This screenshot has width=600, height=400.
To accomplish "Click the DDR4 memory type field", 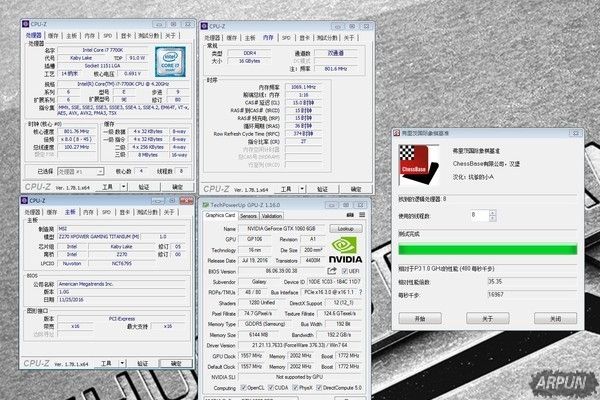I will click(x=250, y=53).
